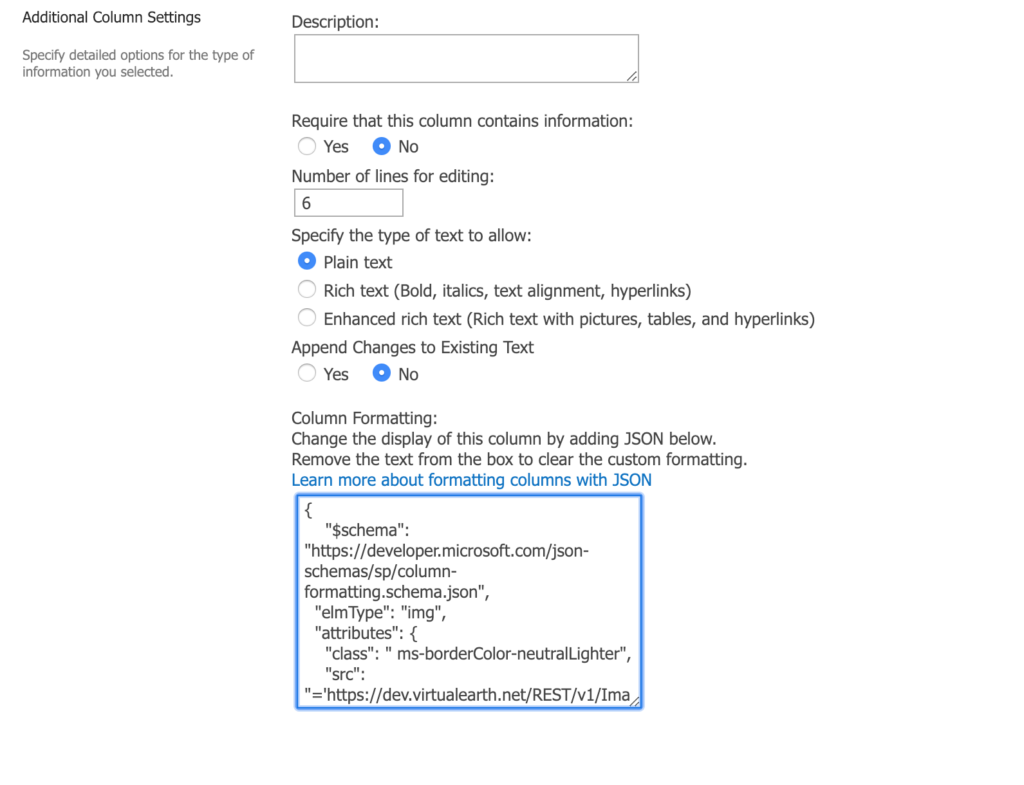Click the "elmType": "img" line in JSON

(x=380, y=613)
